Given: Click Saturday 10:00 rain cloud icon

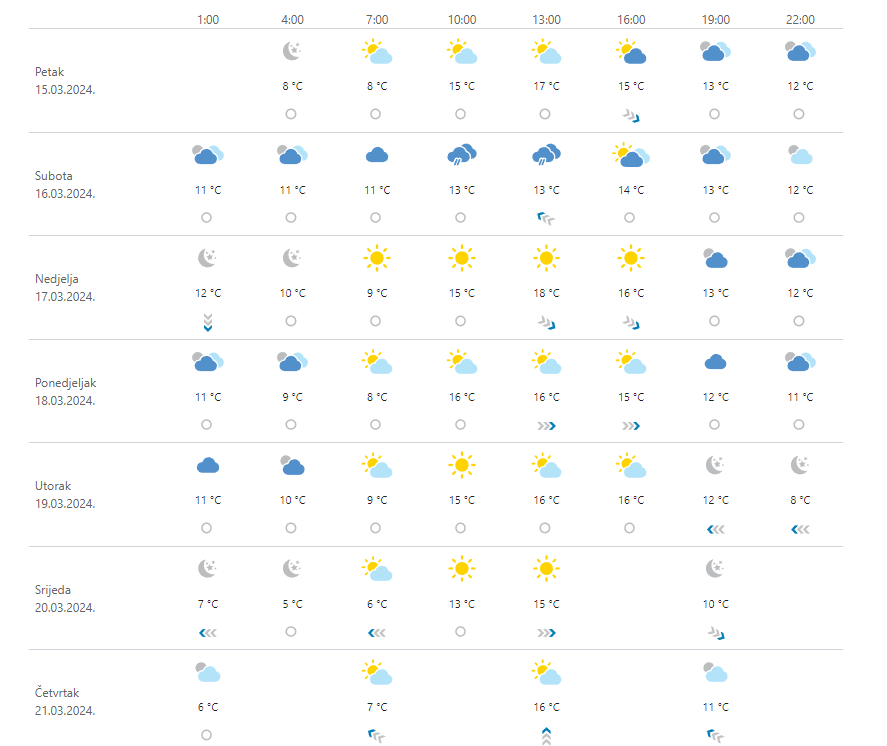Looking at the screenshot, I should point(461,155).
